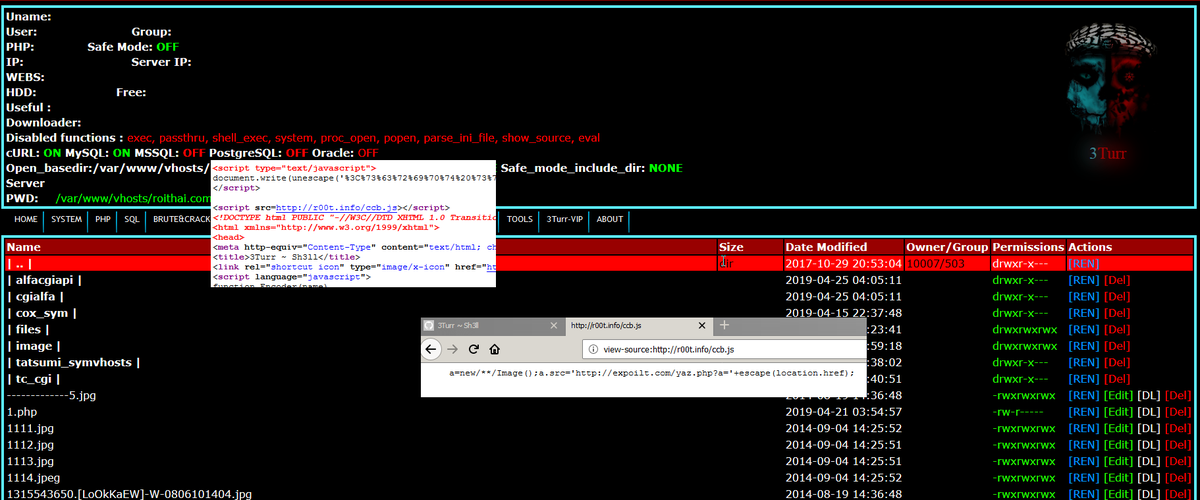Screen dimensions: 1200x500
Task: Click the 1113.jpg file name
Action: [x=29, y=461]
